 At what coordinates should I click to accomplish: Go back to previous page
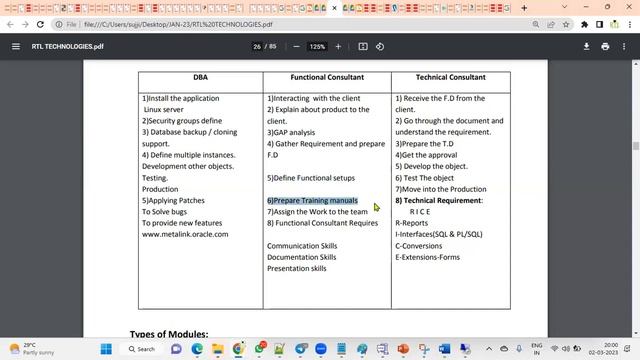click(10, 24)
